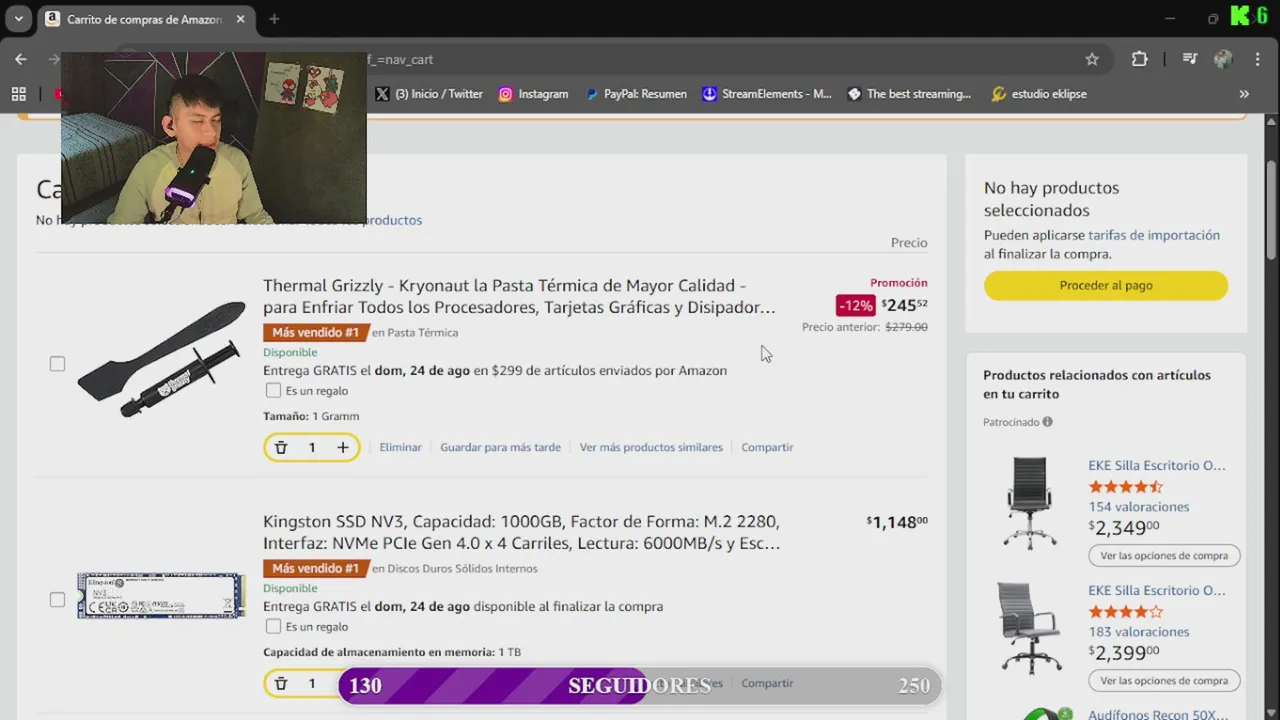1280x720 pixels.
Task: Select the Thermal Grizzly item checkbox
Action: tap(57, 364)
